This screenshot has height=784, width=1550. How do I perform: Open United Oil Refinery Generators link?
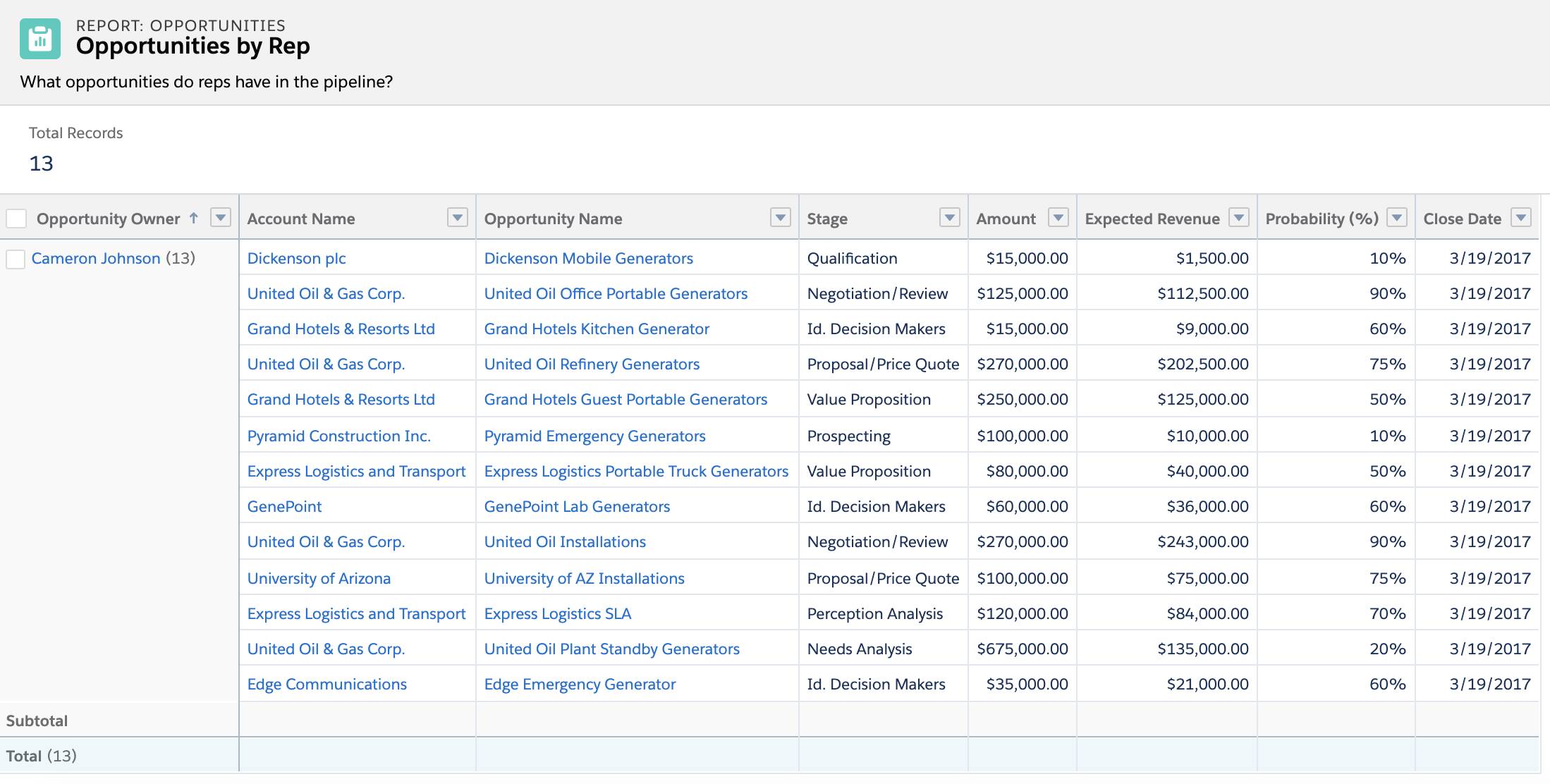[592, 364]
